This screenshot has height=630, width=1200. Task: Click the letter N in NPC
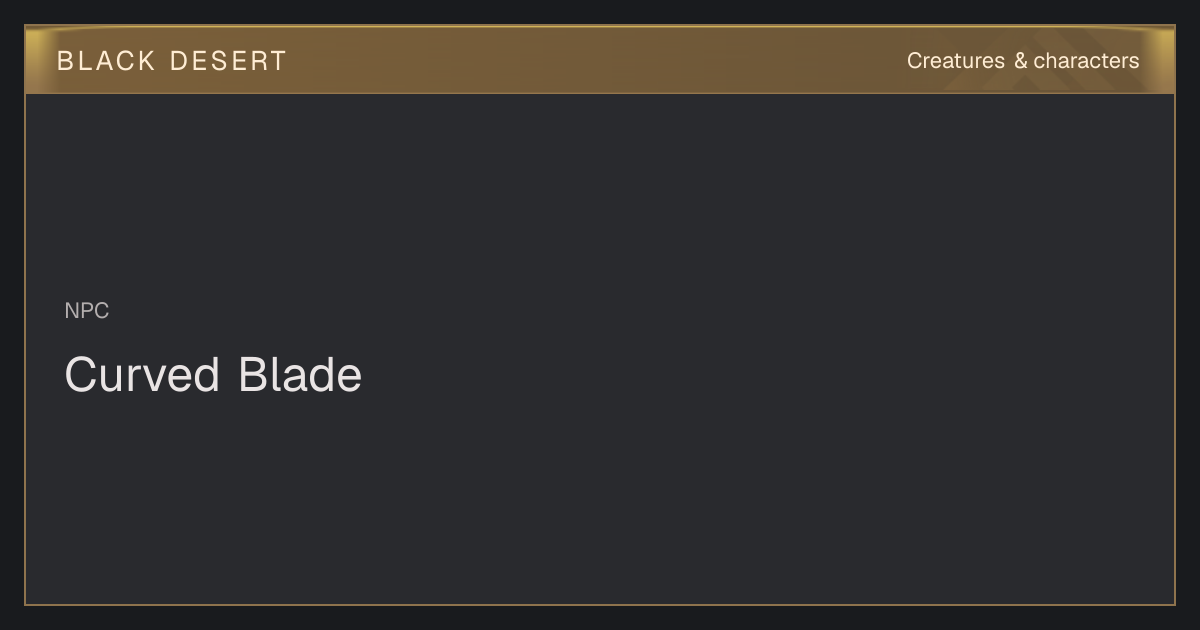pos(71,311)
